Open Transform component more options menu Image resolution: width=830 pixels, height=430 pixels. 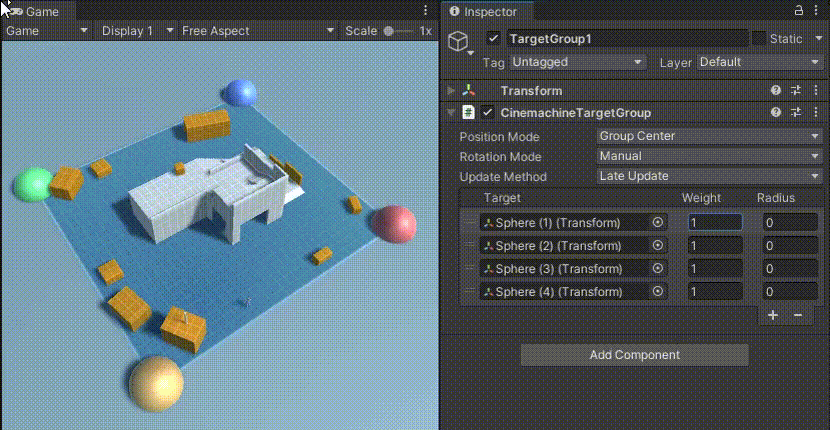coord(815,91)
